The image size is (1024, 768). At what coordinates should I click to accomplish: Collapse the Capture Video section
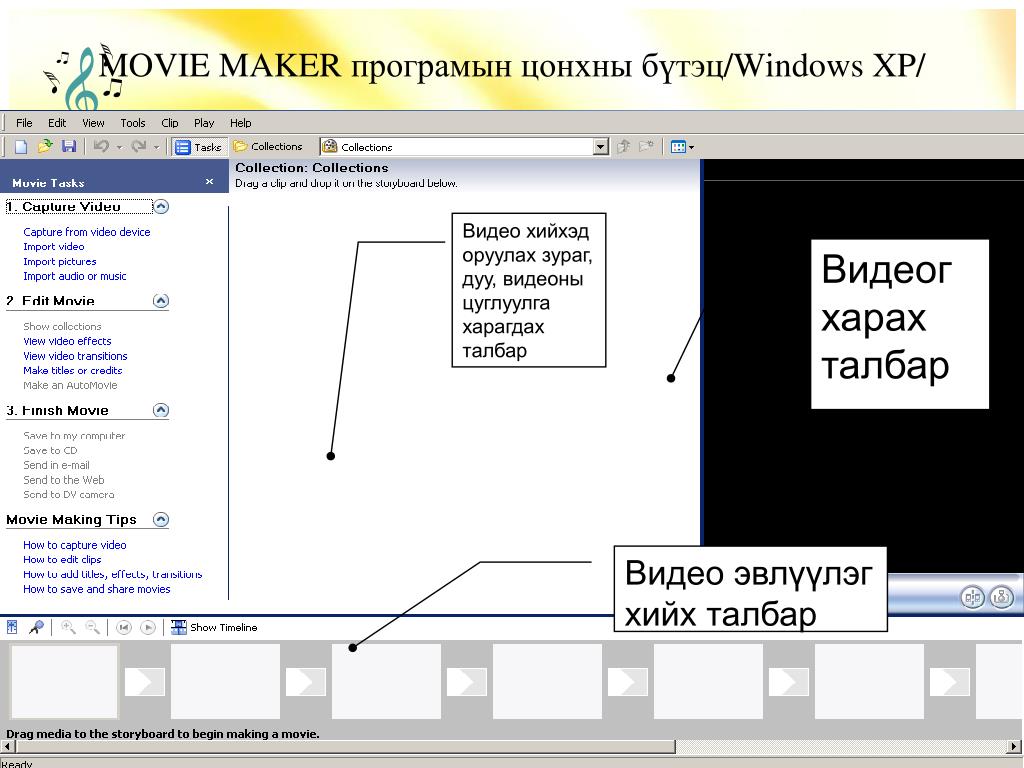pos(161,206)
